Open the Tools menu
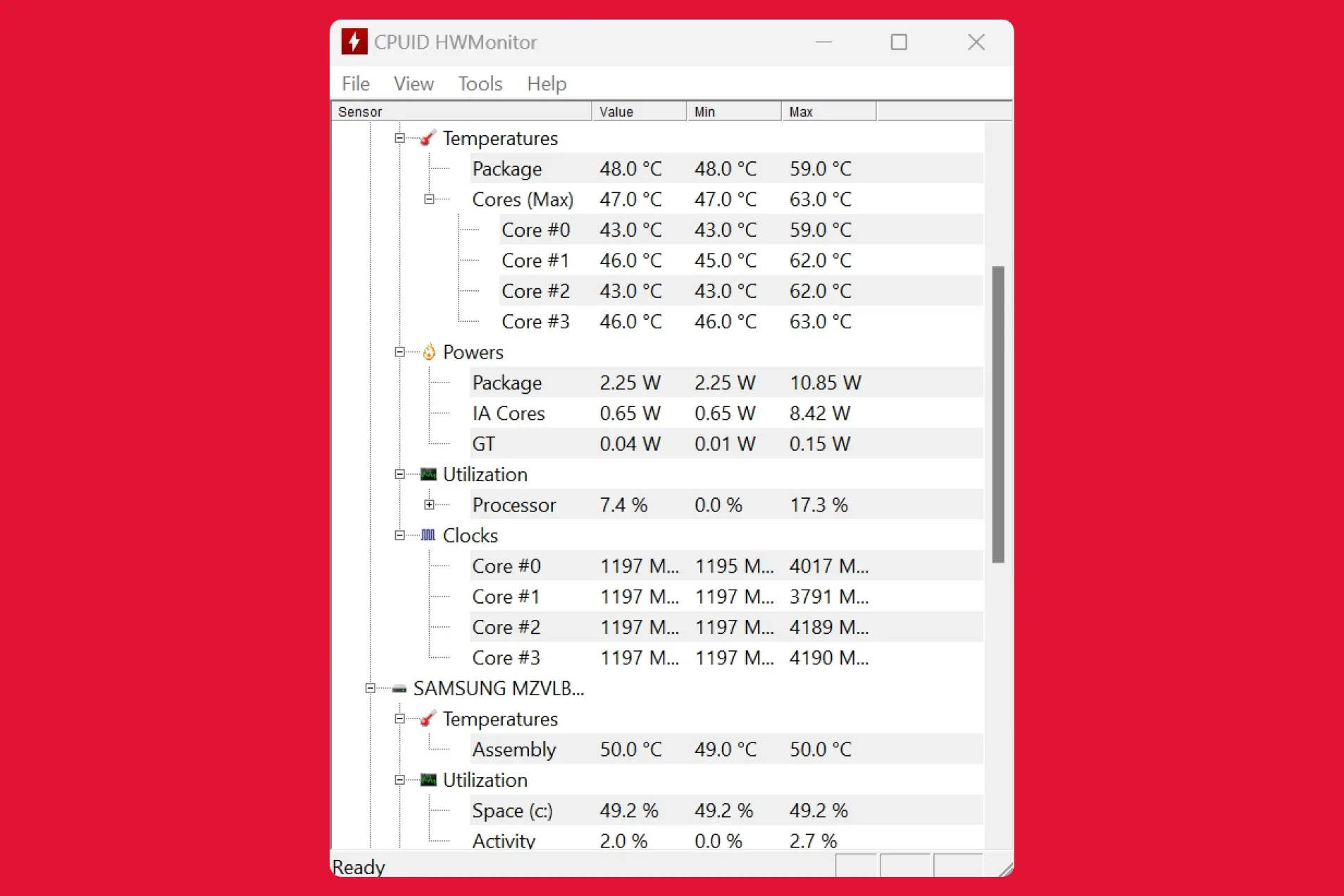This screenshot has height=896, width=1344. click(x=480, y=84)
